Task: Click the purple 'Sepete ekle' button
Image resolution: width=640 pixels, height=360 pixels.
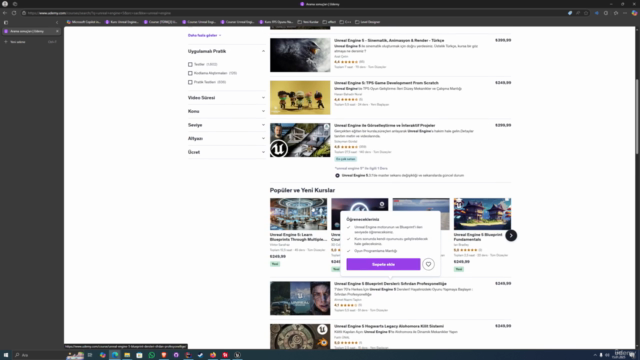Action: (x=383, y=264)
